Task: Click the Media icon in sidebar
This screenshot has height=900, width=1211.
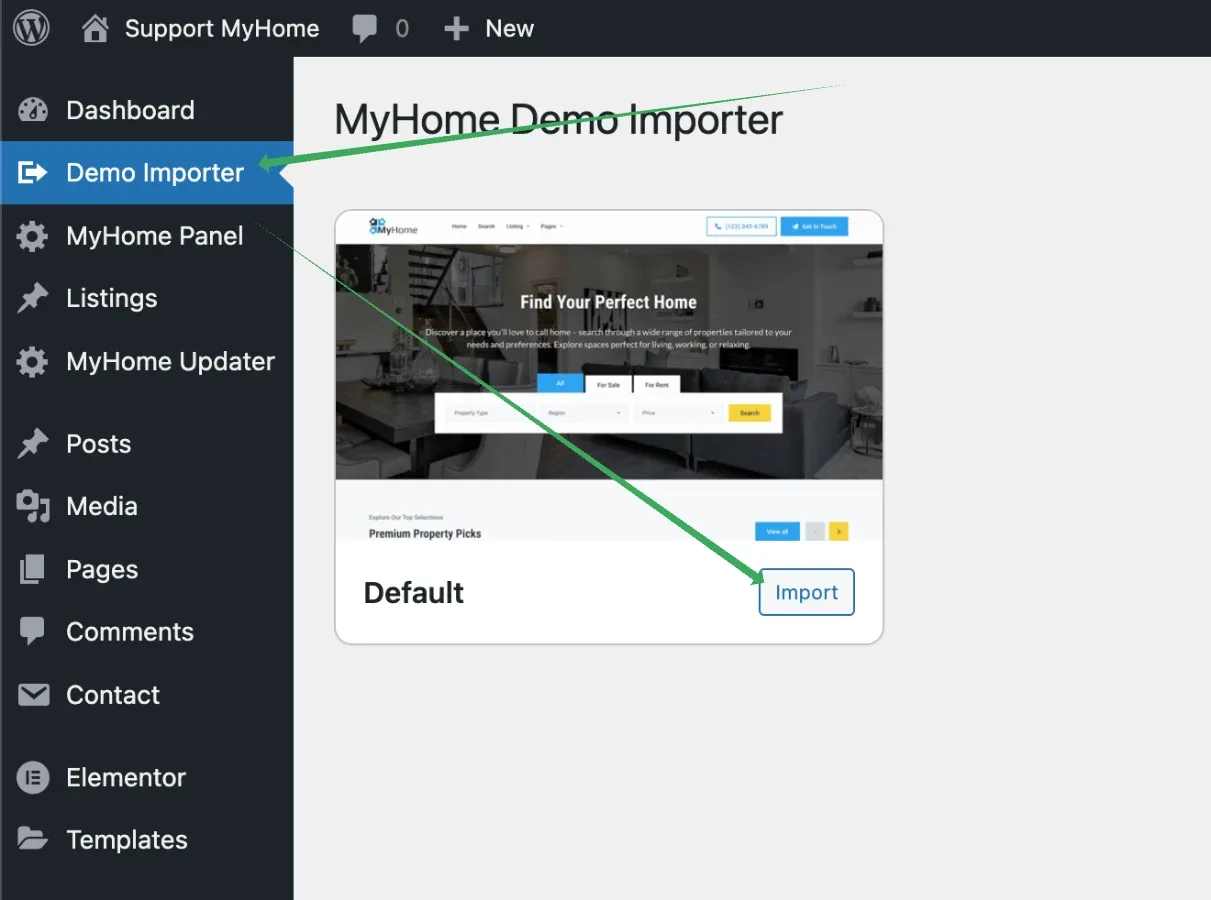Action: click(33, 507)
